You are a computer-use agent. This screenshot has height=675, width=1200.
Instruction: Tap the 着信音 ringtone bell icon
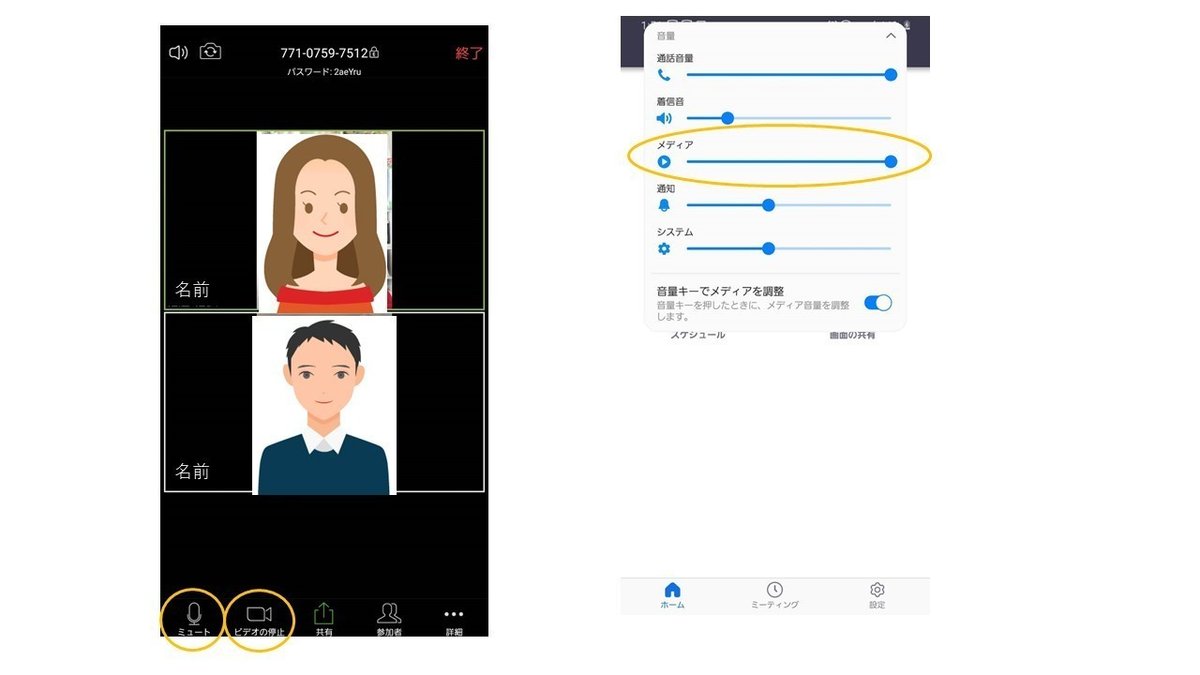(666, 118)
